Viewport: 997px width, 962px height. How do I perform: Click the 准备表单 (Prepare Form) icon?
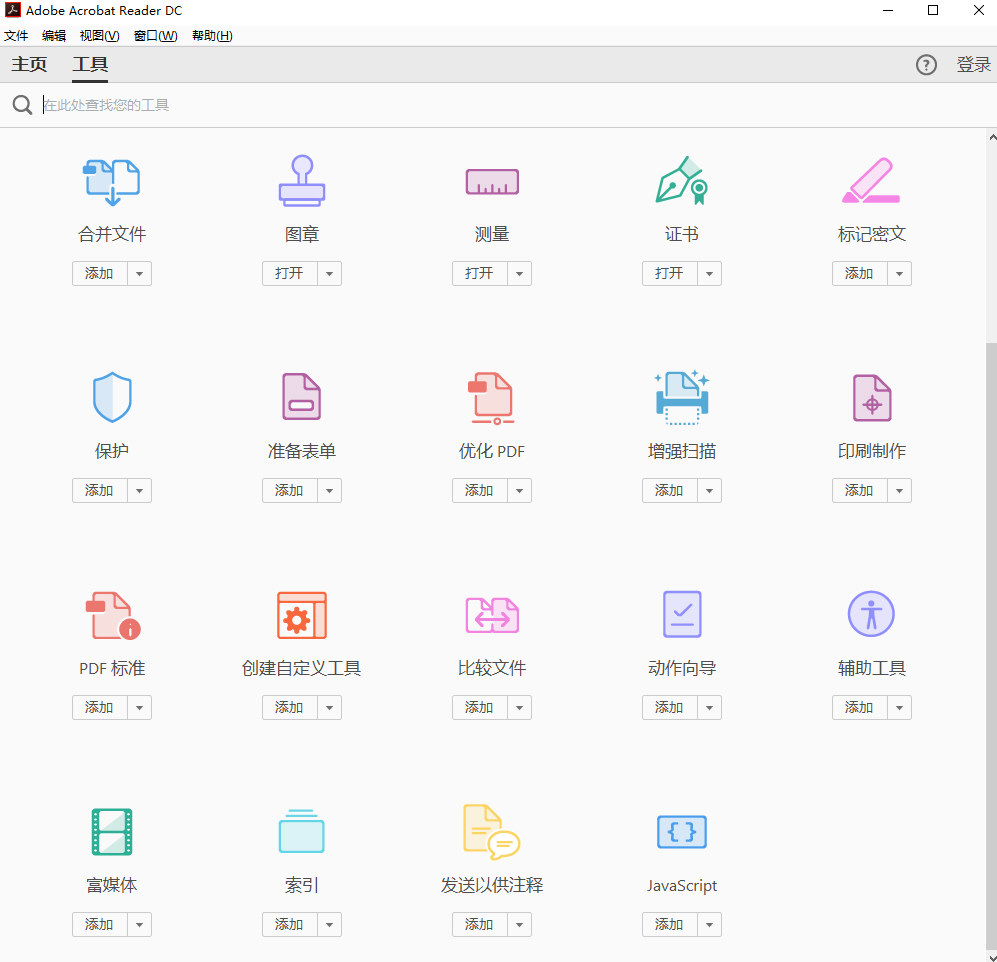tap(302, 397)
